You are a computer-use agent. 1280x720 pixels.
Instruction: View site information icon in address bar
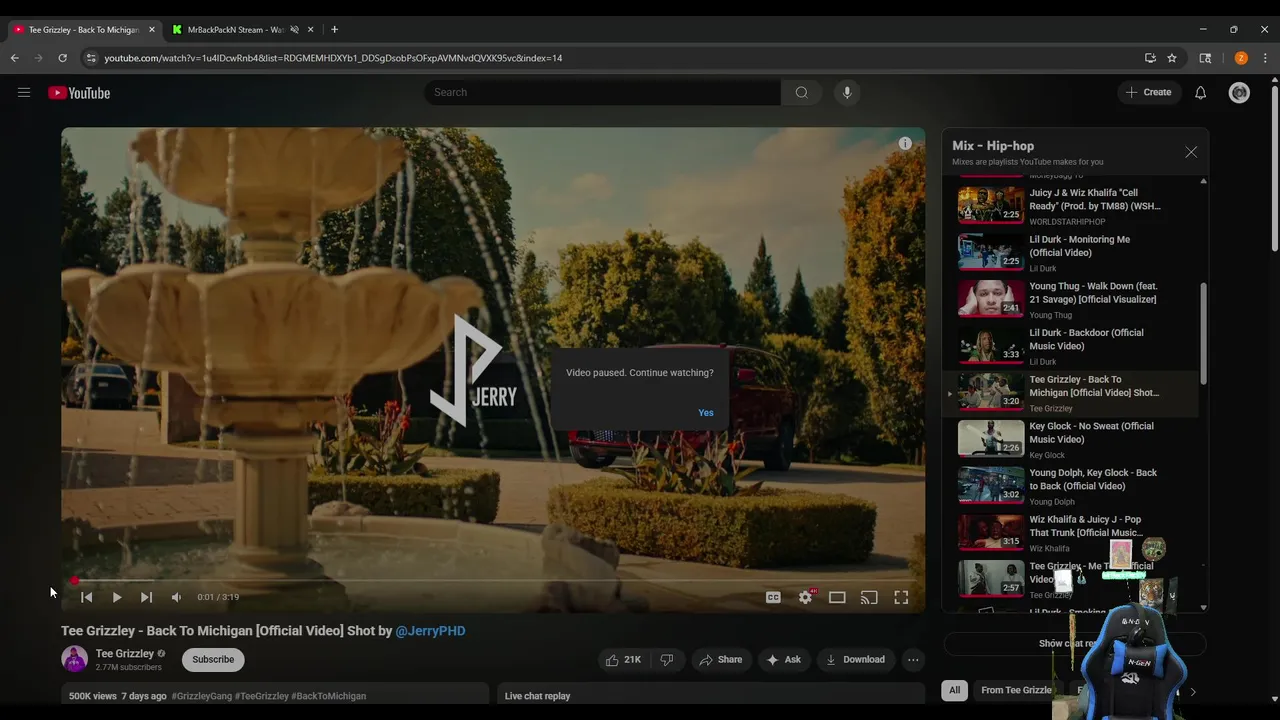click(x=91, y=58)
